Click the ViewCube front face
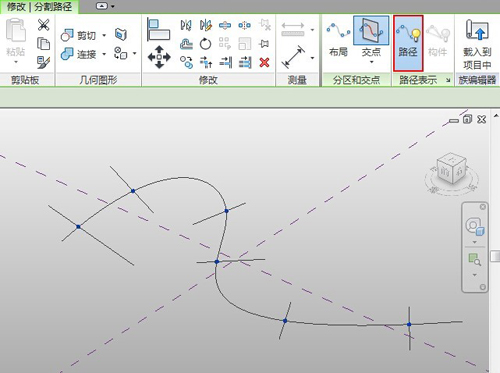This screenshot has width=500, height=373. [445, 172]
